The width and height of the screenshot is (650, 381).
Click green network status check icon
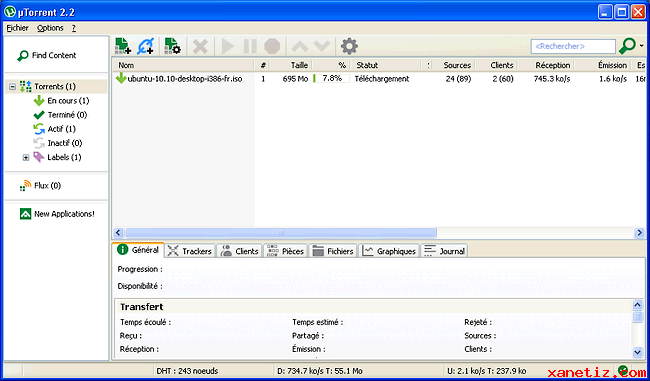coord(622,370)
